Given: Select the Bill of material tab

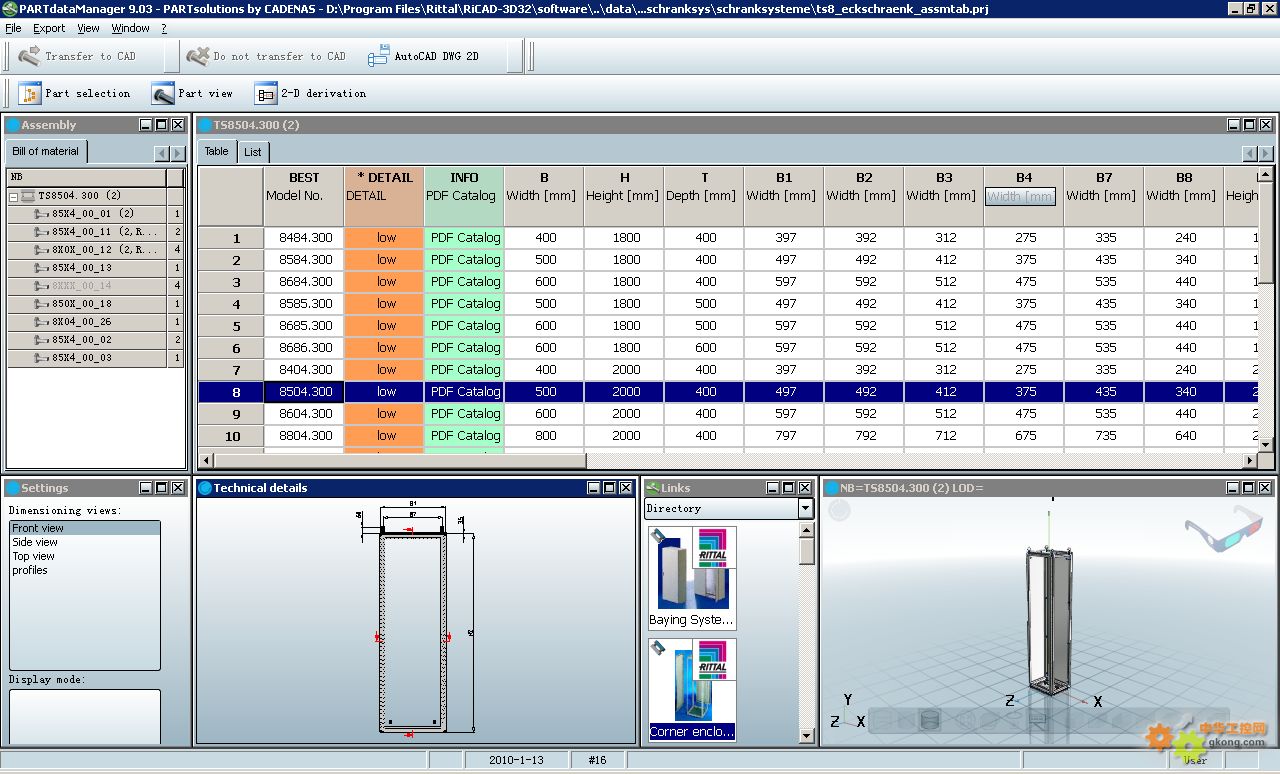Looking at the screenshot, I should coord(46,151).
